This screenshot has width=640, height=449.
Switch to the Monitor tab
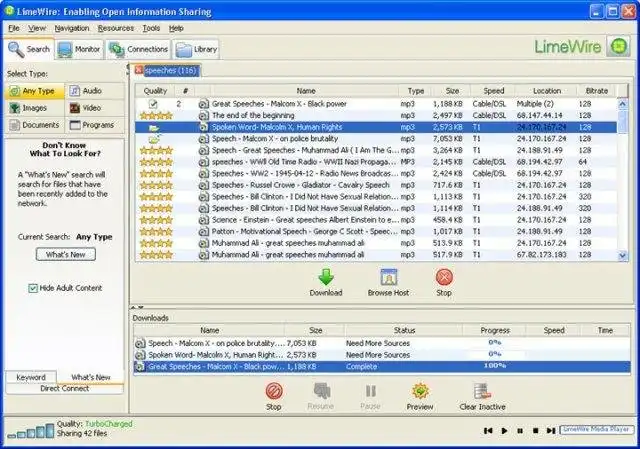[x=79, y=49]
